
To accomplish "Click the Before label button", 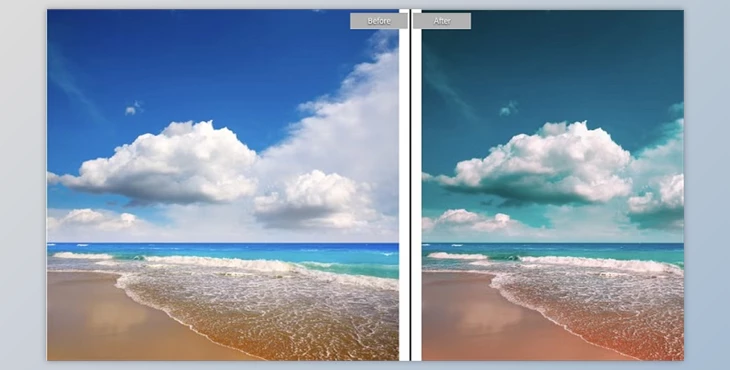I will click(379, 21).
